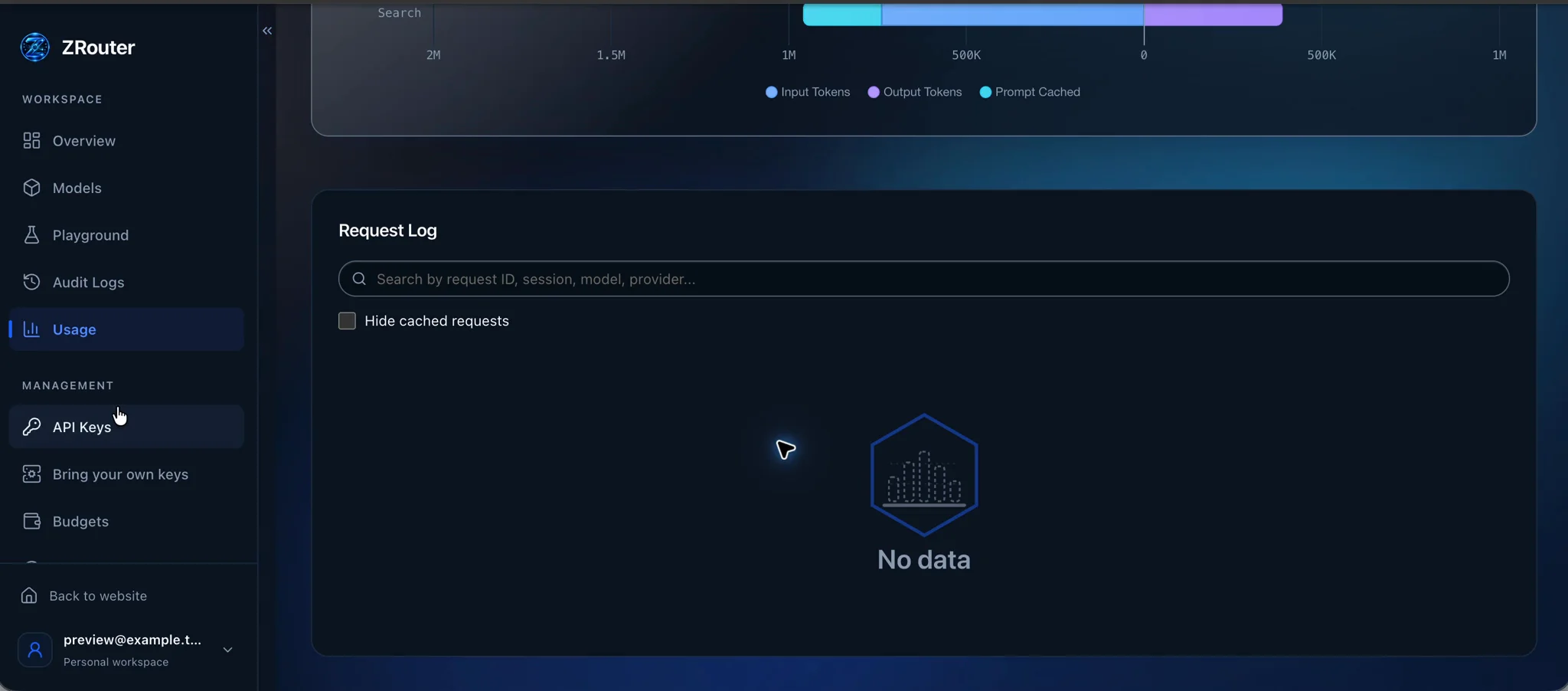Viewport: 1568px width, 691px height.
Task: Click the Personal workspace label
Action: (116, 662)
